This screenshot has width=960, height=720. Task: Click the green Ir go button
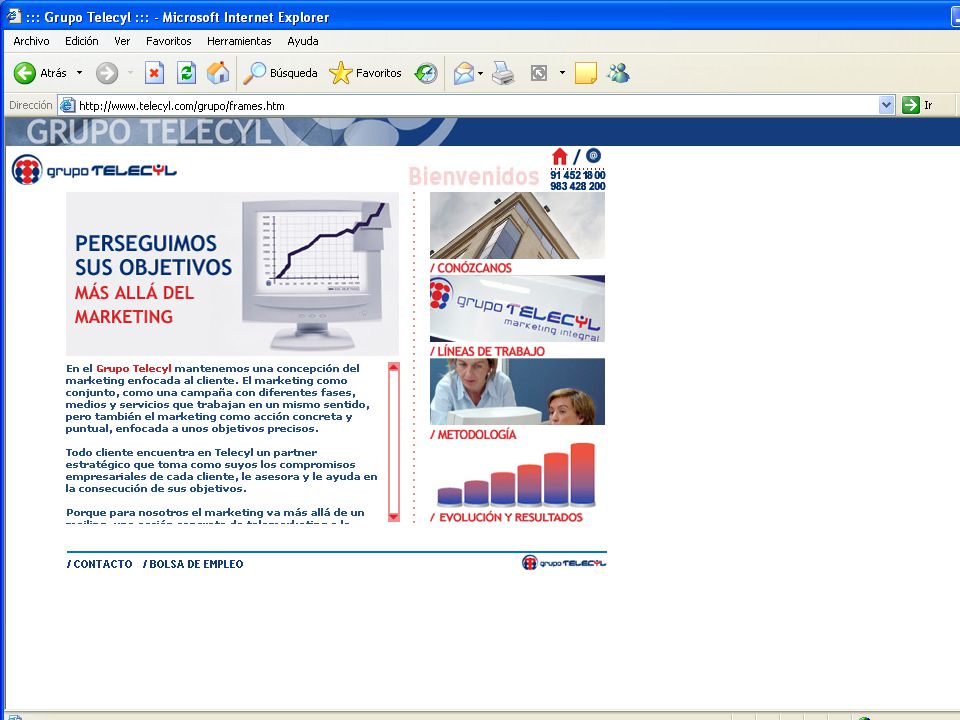click(x=910, y=105)
